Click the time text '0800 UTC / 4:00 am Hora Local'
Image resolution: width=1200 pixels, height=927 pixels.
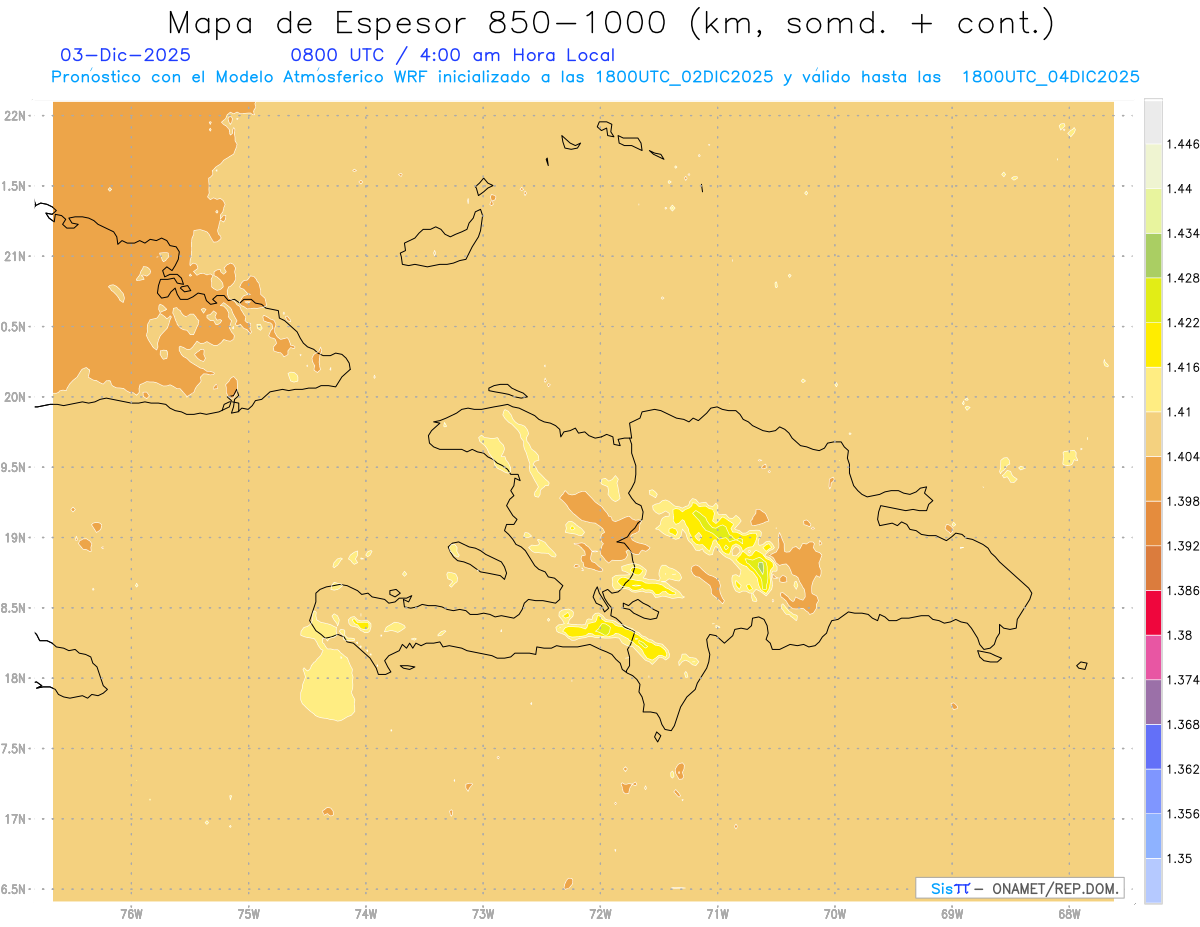452,55
